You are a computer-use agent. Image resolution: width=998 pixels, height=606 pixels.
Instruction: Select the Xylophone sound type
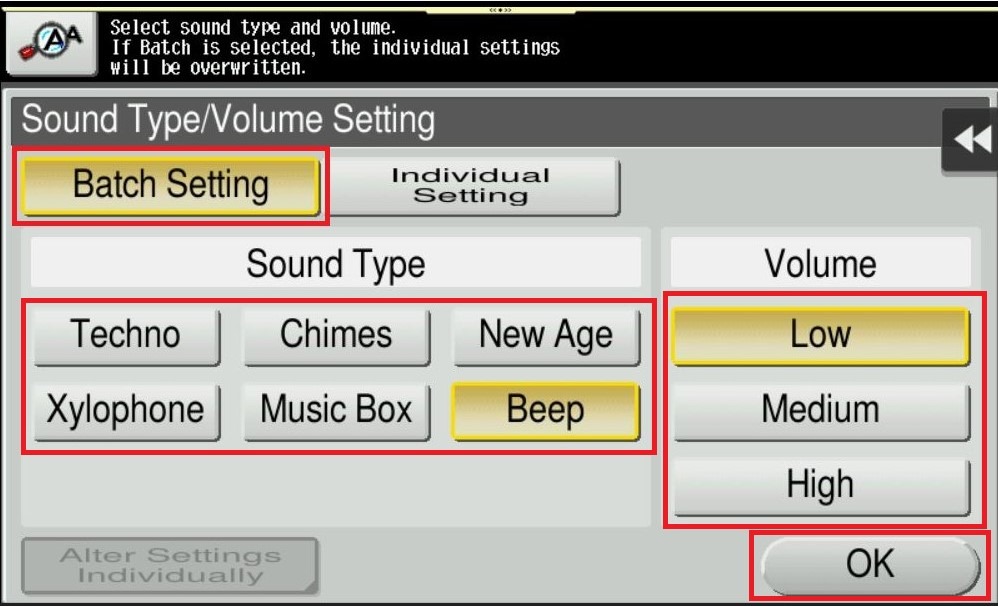(126, 410)
